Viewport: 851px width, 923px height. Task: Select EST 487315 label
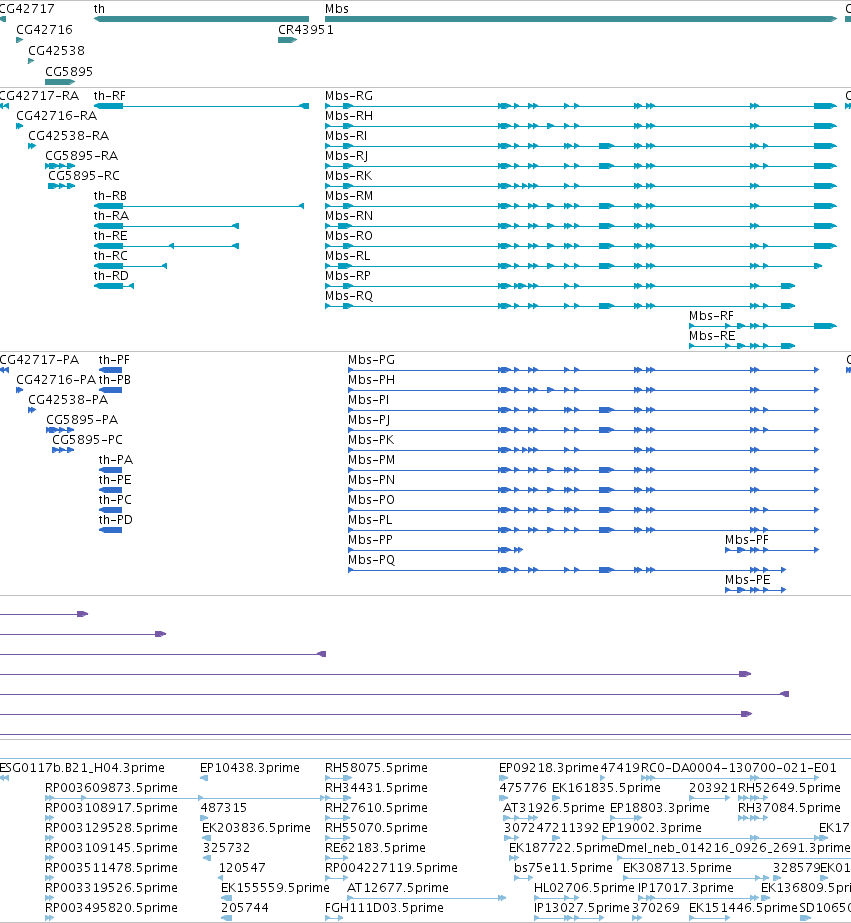(x=224, y=808)
